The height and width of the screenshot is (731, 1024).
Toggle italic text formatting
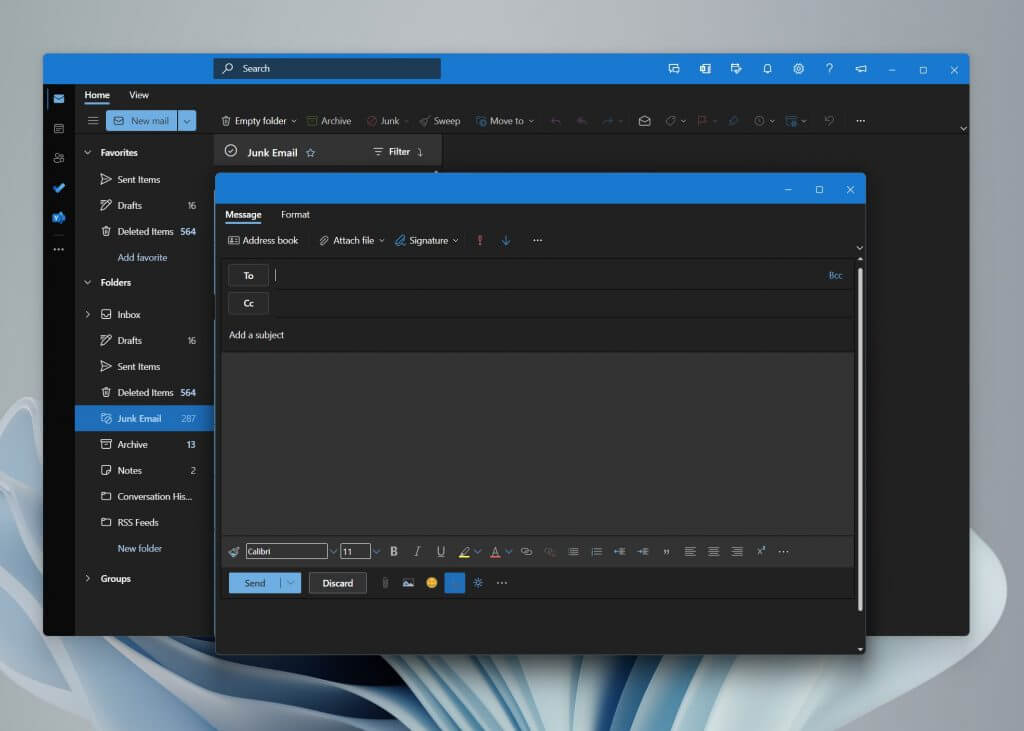pos(417,551)
